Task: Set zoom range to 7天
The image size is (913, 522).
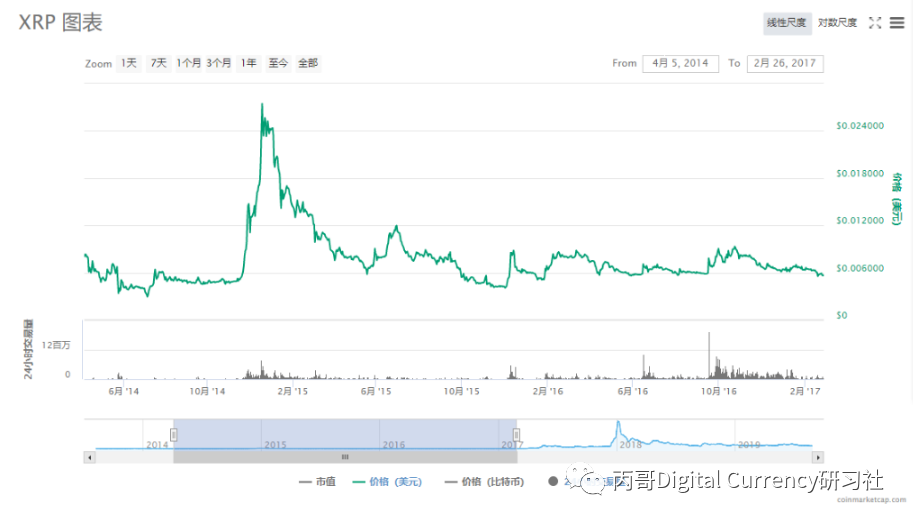Action: point(159,63)
